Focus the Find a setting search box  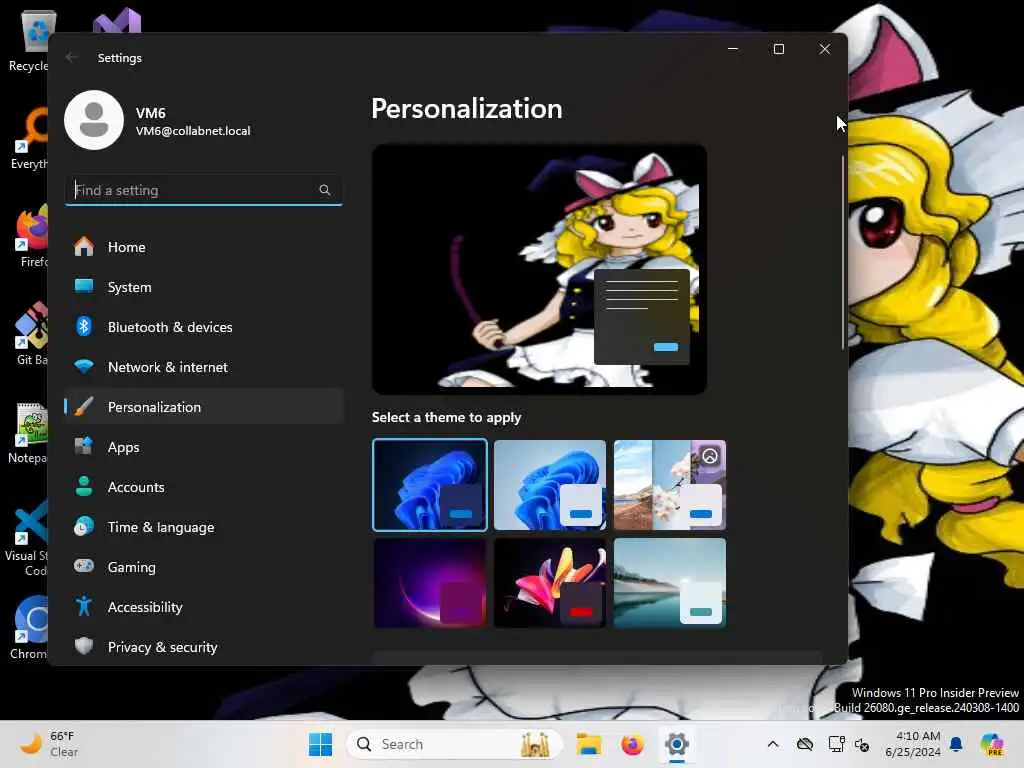coord(204,190)
